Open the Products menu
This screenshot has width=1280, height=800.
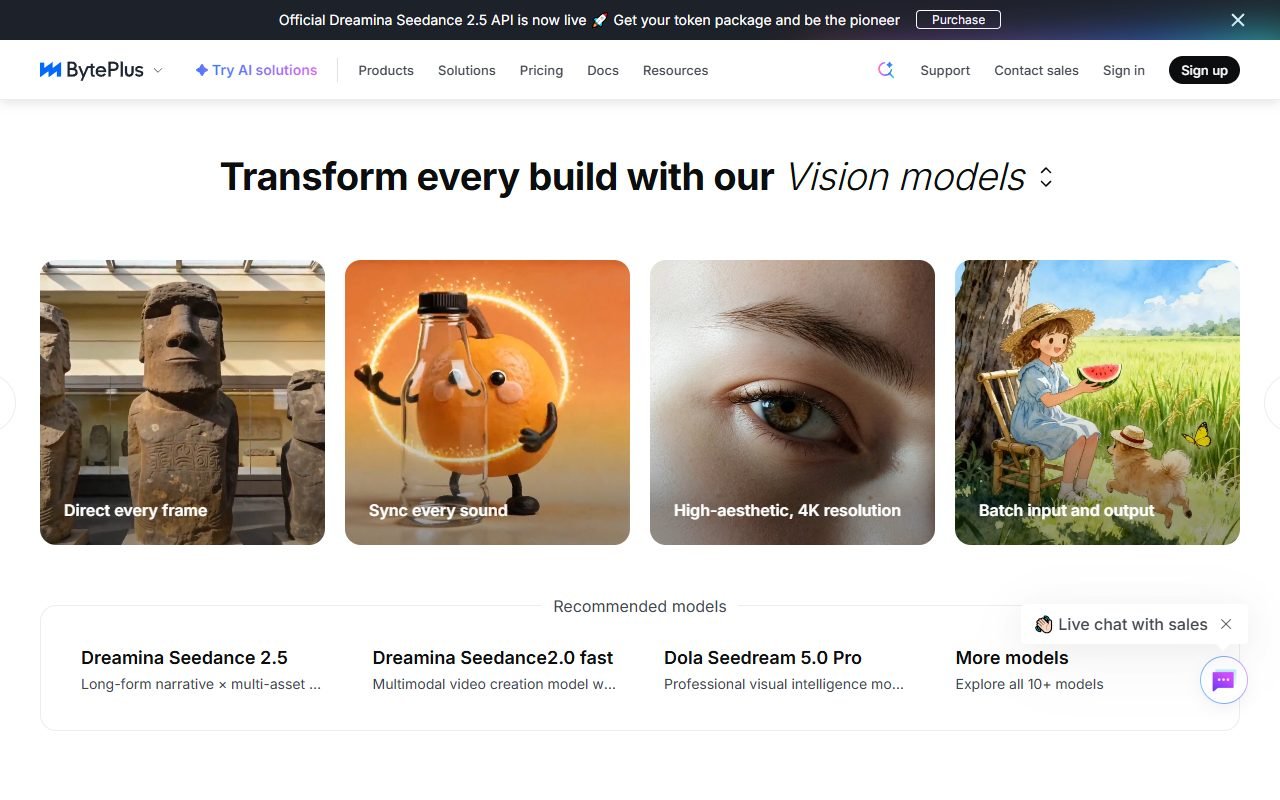pos(386,70)
